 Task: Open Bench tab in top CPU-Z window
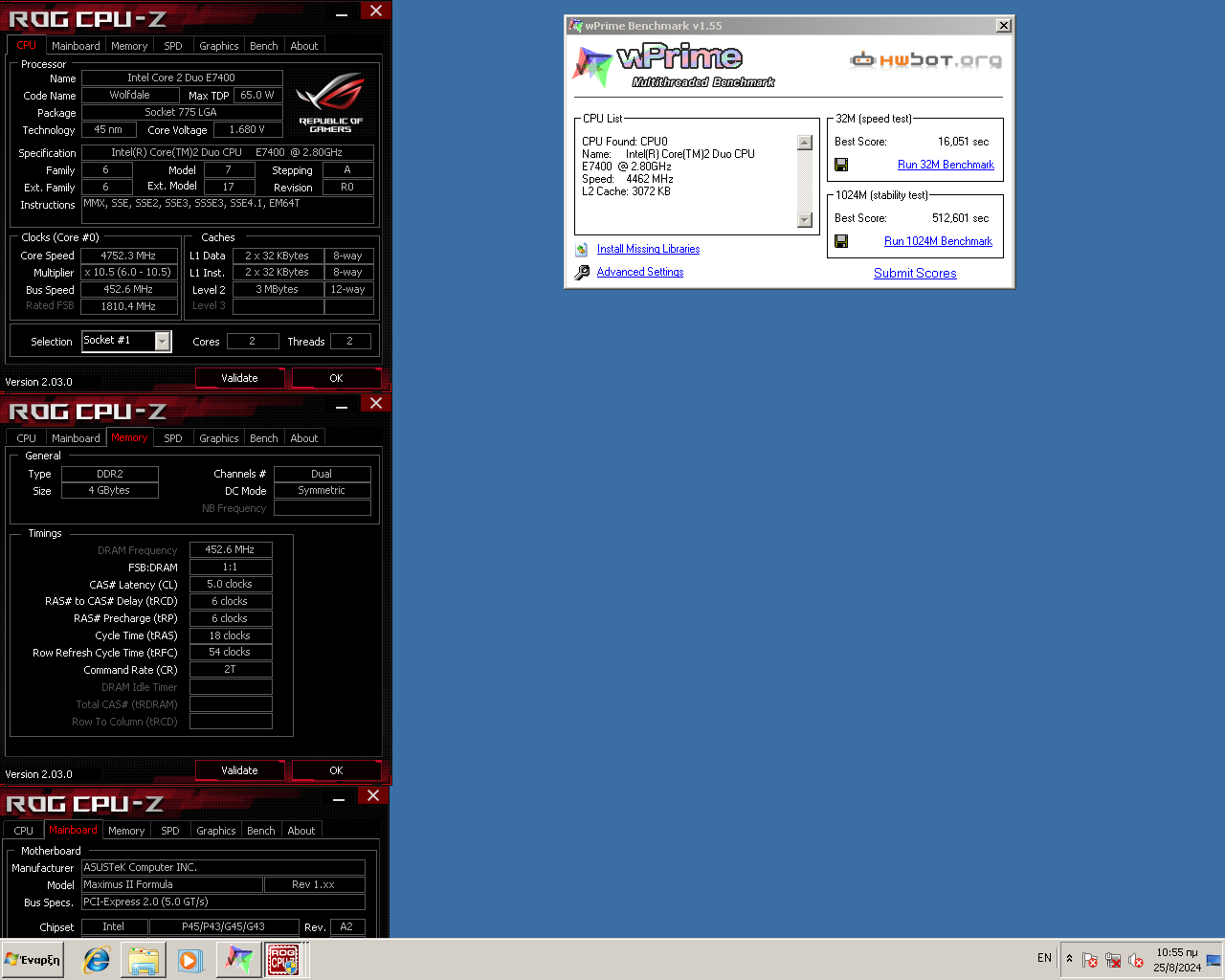click(264, 46)
